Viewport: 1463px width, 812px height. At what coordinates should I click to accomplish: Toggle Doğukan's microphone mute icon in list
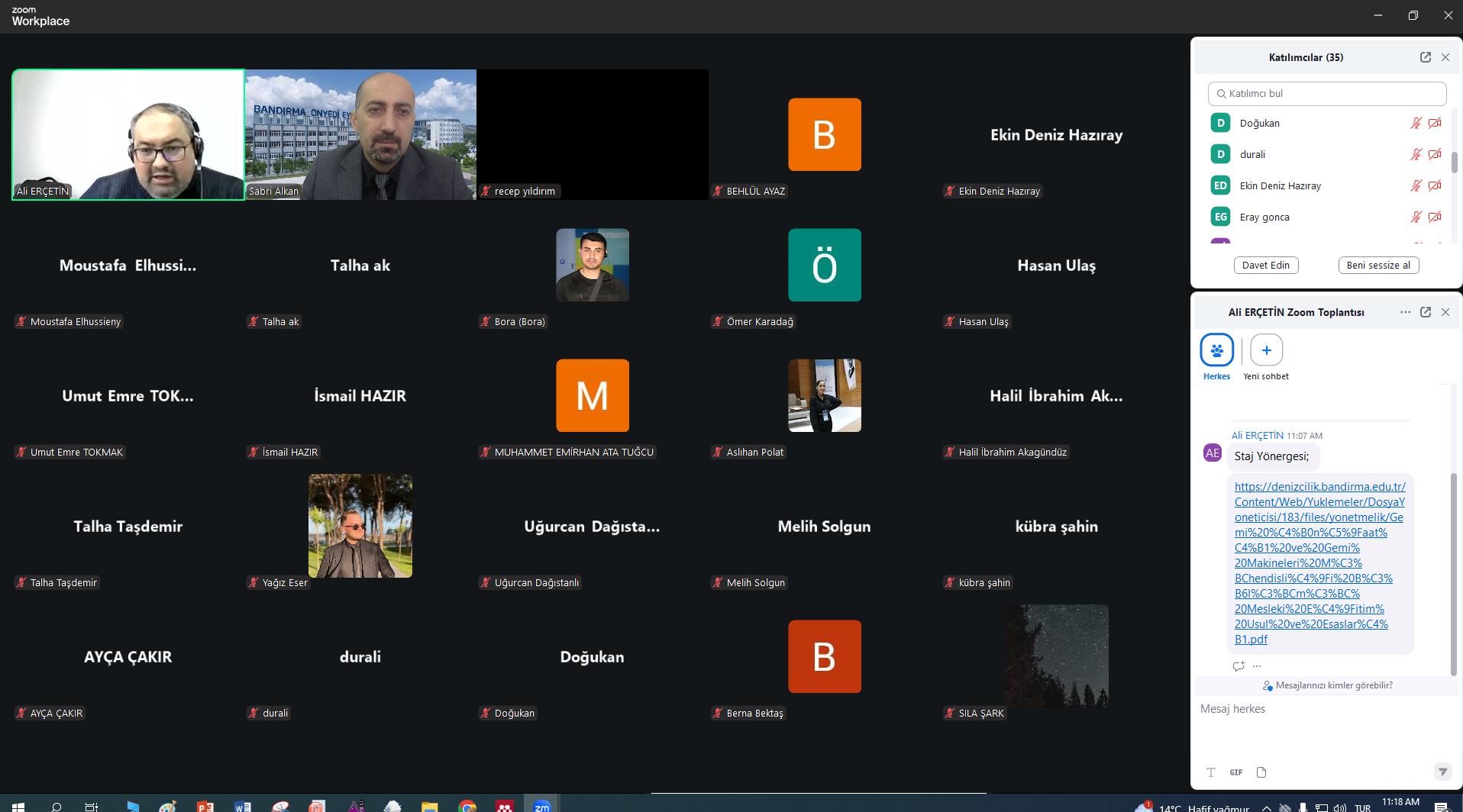(x=1416, y=124)
